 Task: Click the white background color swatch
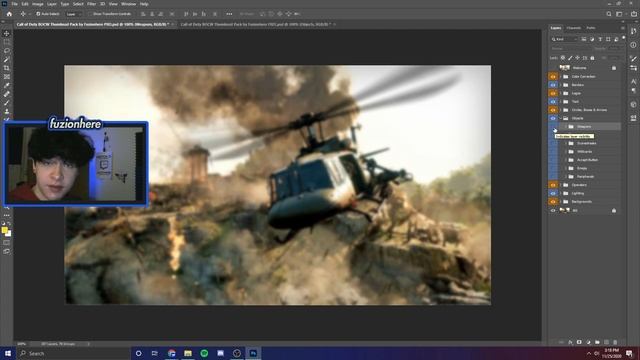[9, 234]
